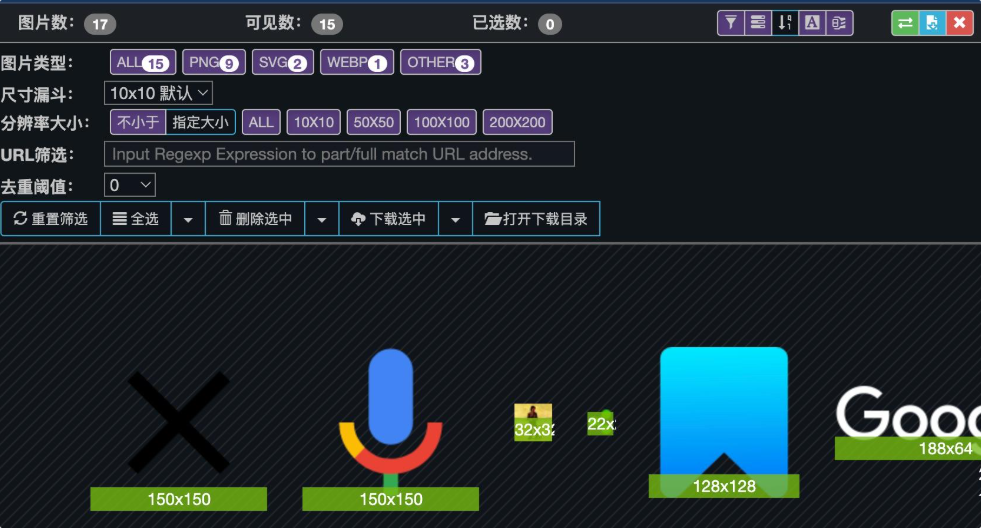Viewport: 981px width, 528px height.
Task: Select the Google logo 188x64 image
Action: 908,422
